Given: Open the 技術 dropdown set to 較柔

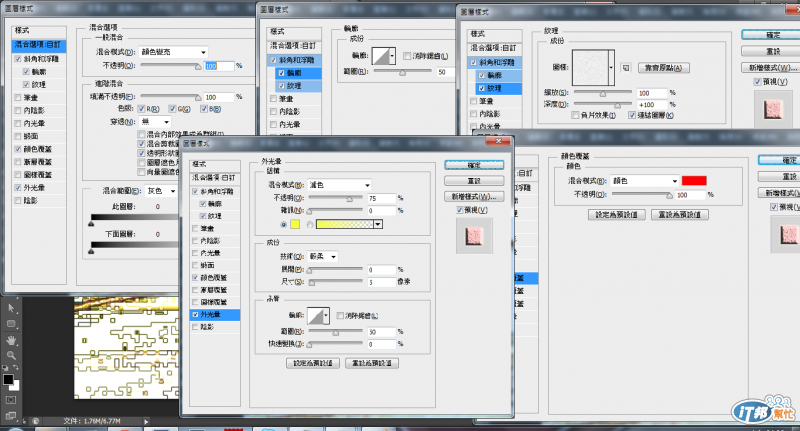Looking at the screenshot, I should click(322, 257).
